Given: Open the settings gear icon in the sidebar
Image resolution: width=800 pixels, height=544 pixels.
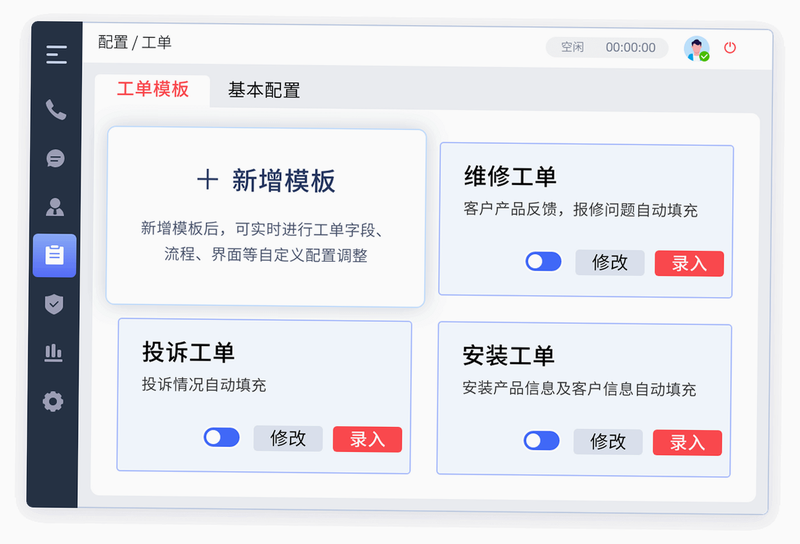Looking at the screenshot, I should (x=53, y=402).
